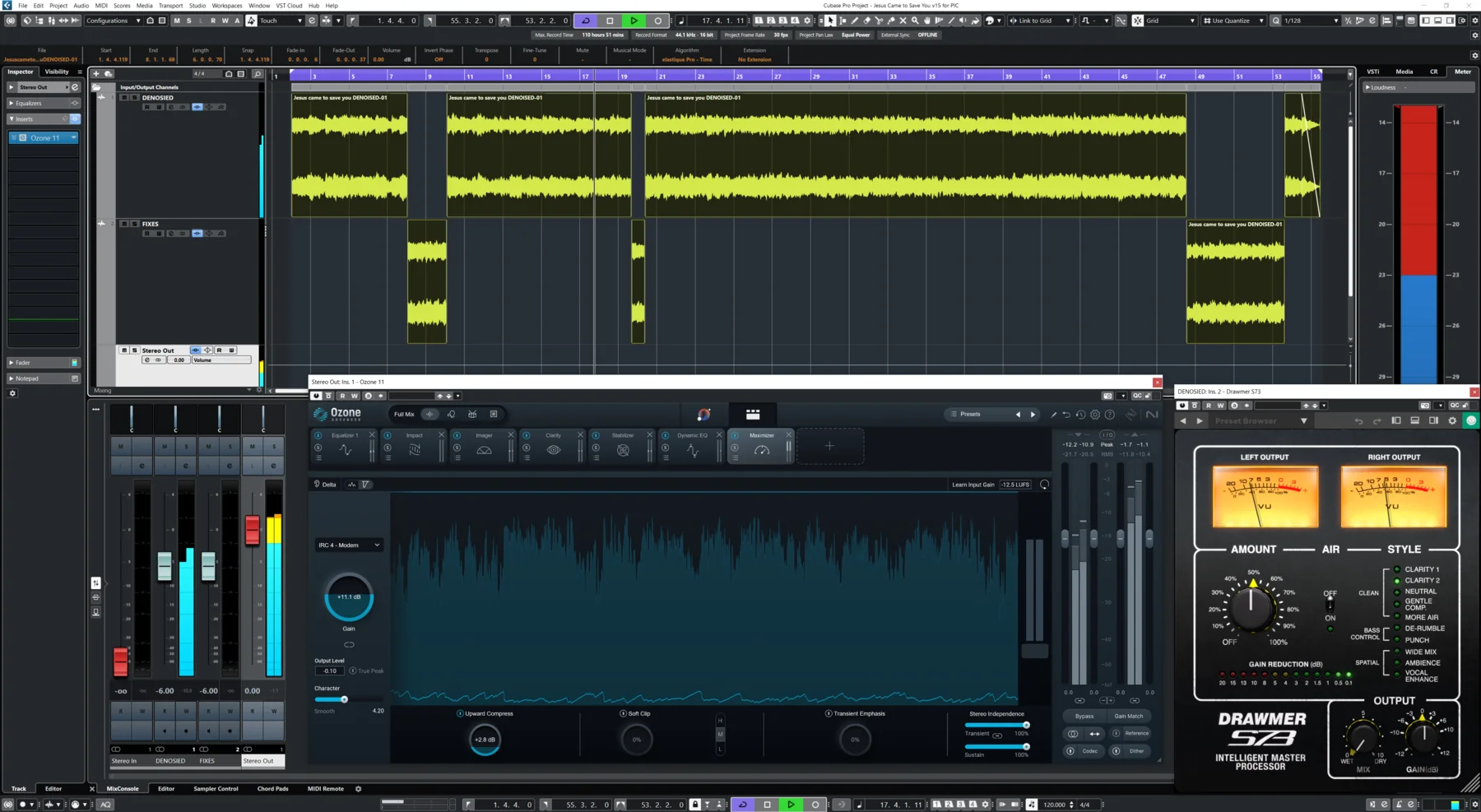
Task: Toggle the purple Cycle loop button
Action: coord(586,21)
